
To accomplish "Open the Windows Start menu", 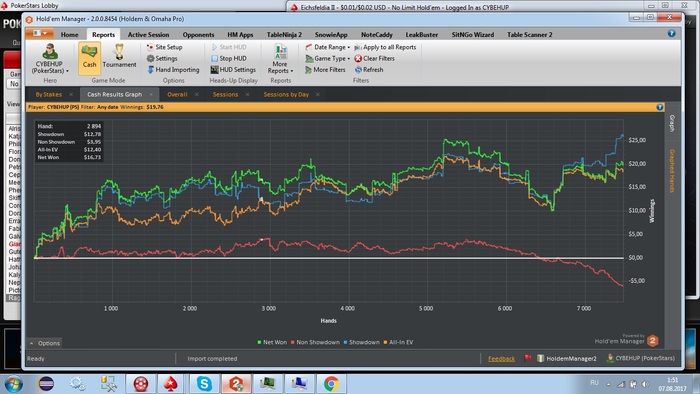I will click(13, 384).
